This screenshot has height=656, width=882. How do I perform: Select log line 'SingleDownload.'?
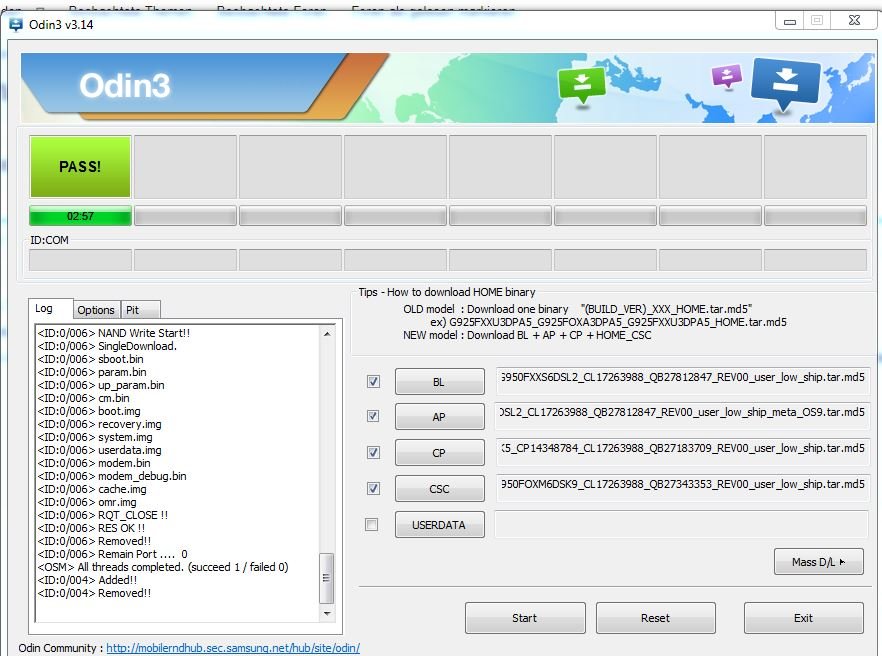pos(107,346)
